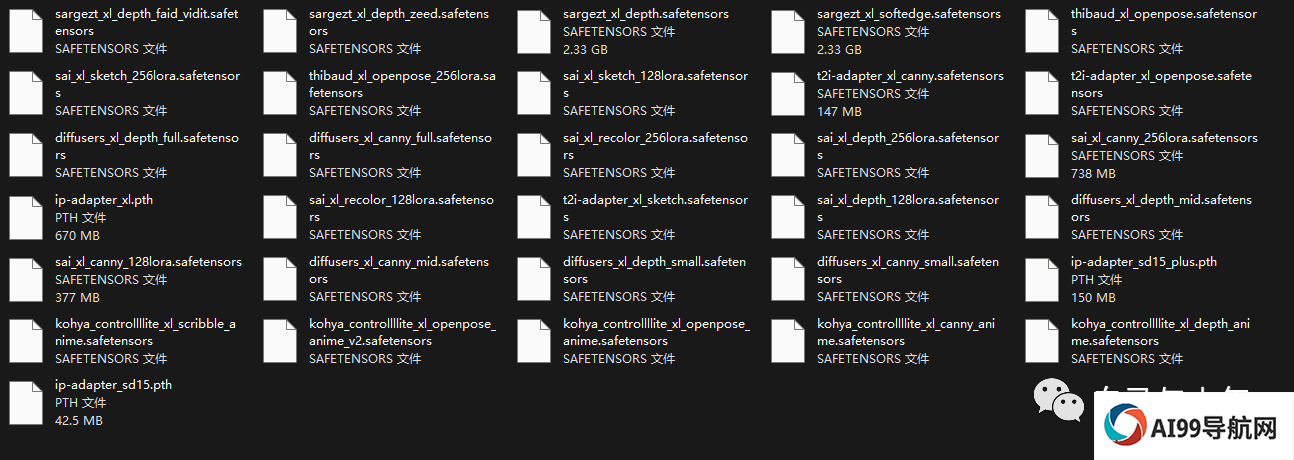The height and width of the screenshot is (460, 1294).
Task: Select the sai_xl_canny_128lora file icon
Action: coord(26,279)
